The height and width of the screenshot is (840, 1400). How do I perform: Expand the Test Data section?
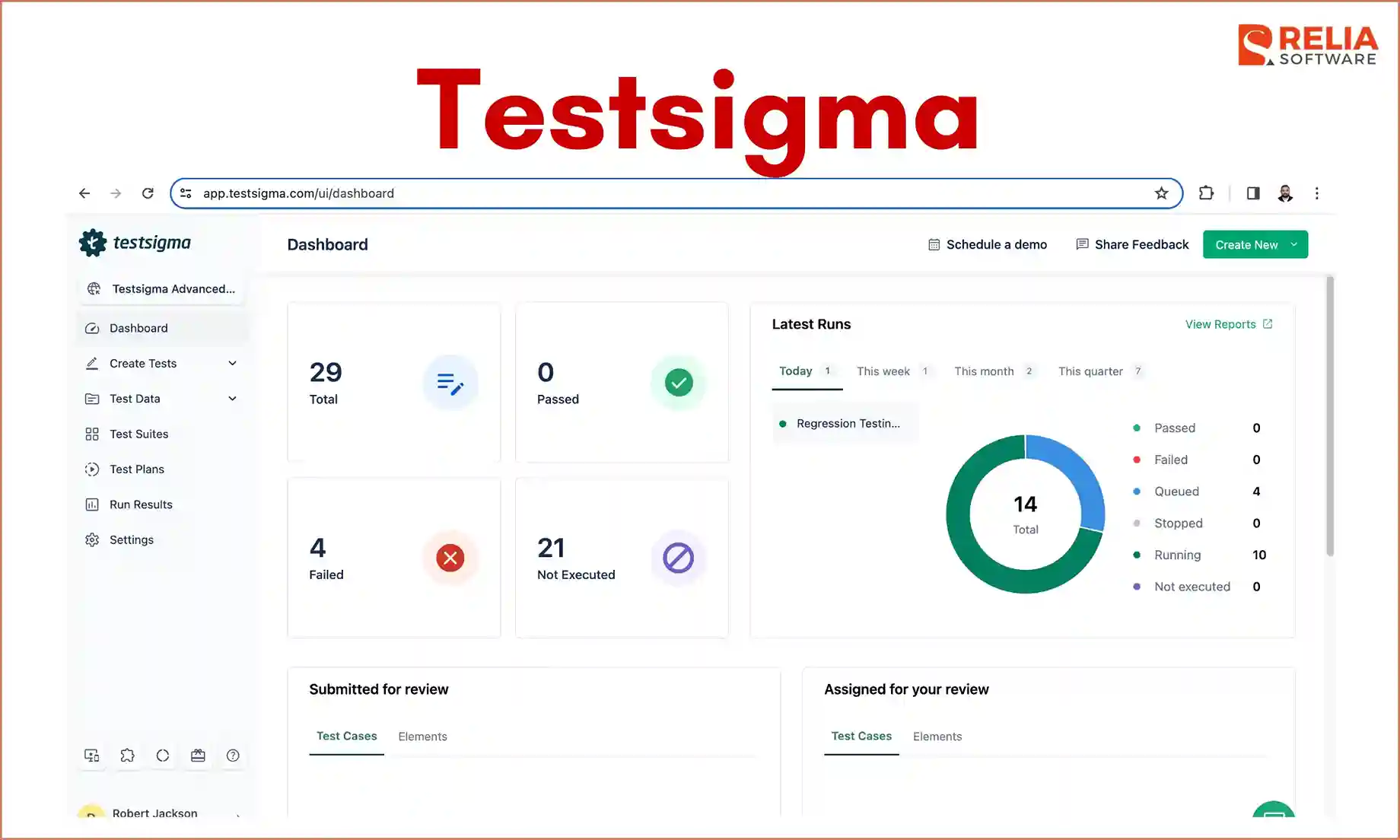tap(232, 398)
